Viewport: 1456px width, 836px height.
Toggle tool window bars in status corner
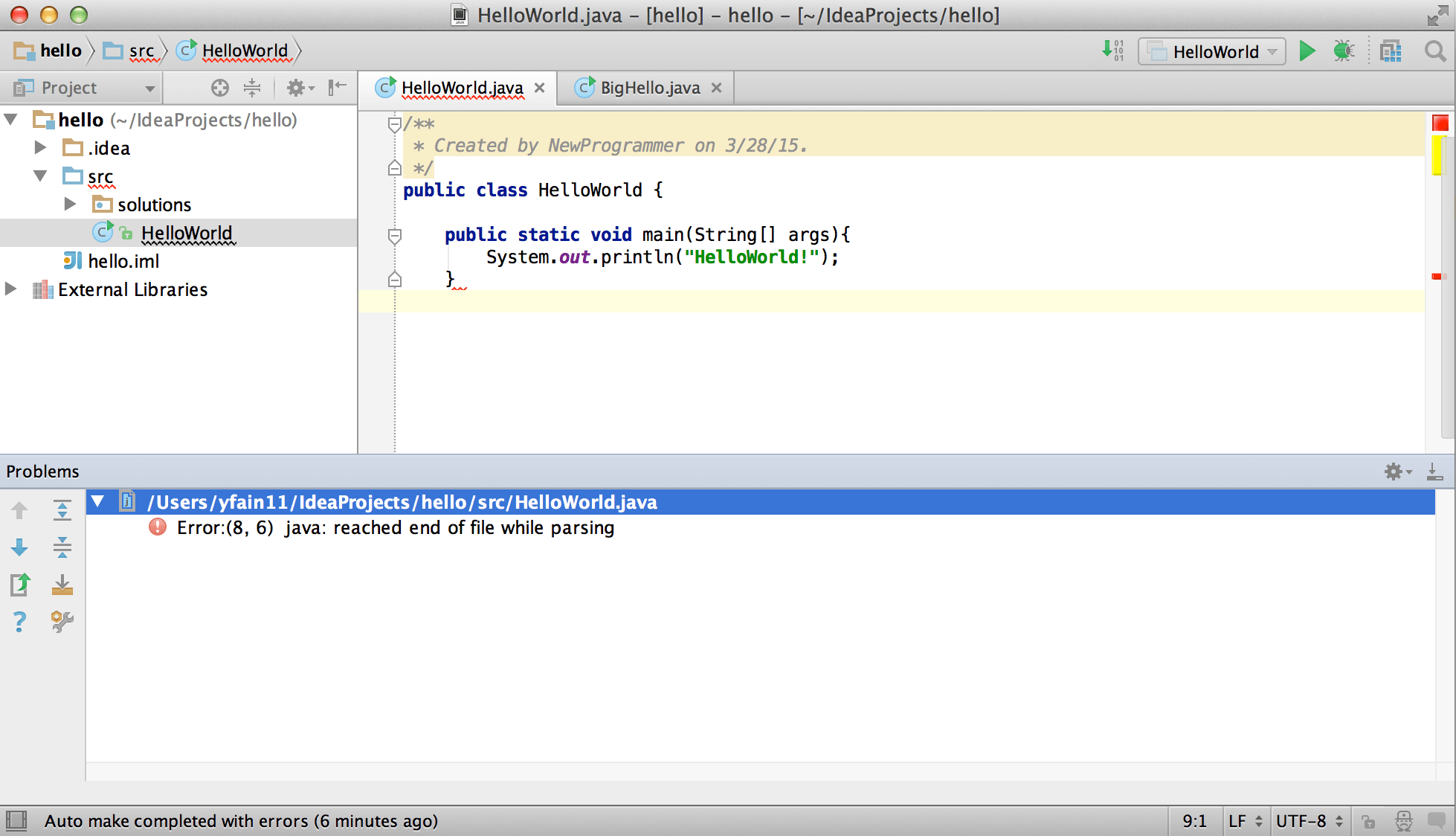point(16,821)
